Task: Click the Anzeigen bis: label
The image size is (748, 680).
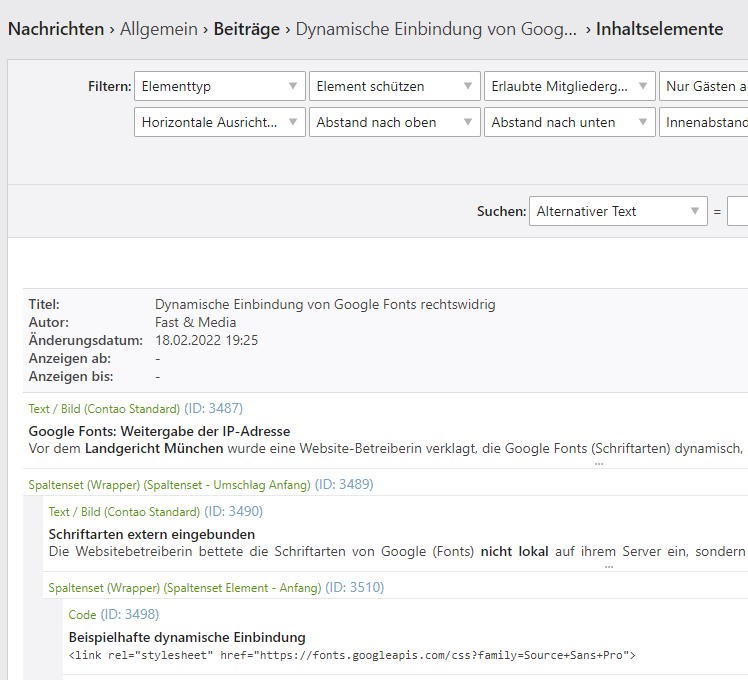Action: [71, 377]
